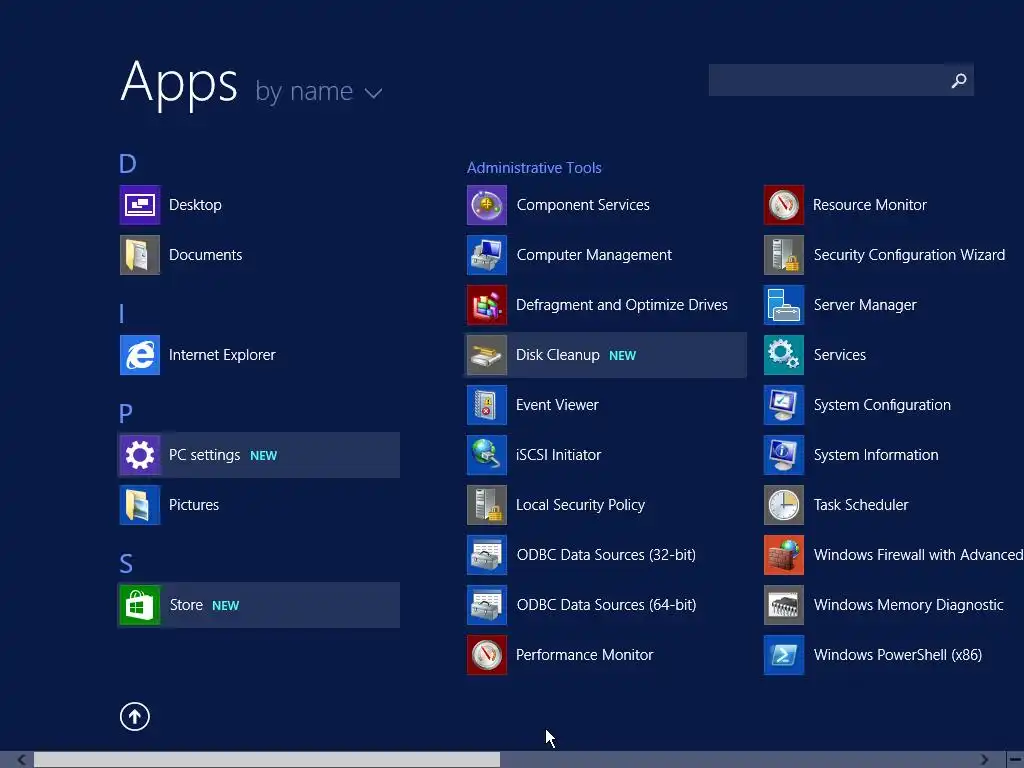Jump to letter P group header
The width and height of the screenshot is (1024, 768).
pos(125,413)
